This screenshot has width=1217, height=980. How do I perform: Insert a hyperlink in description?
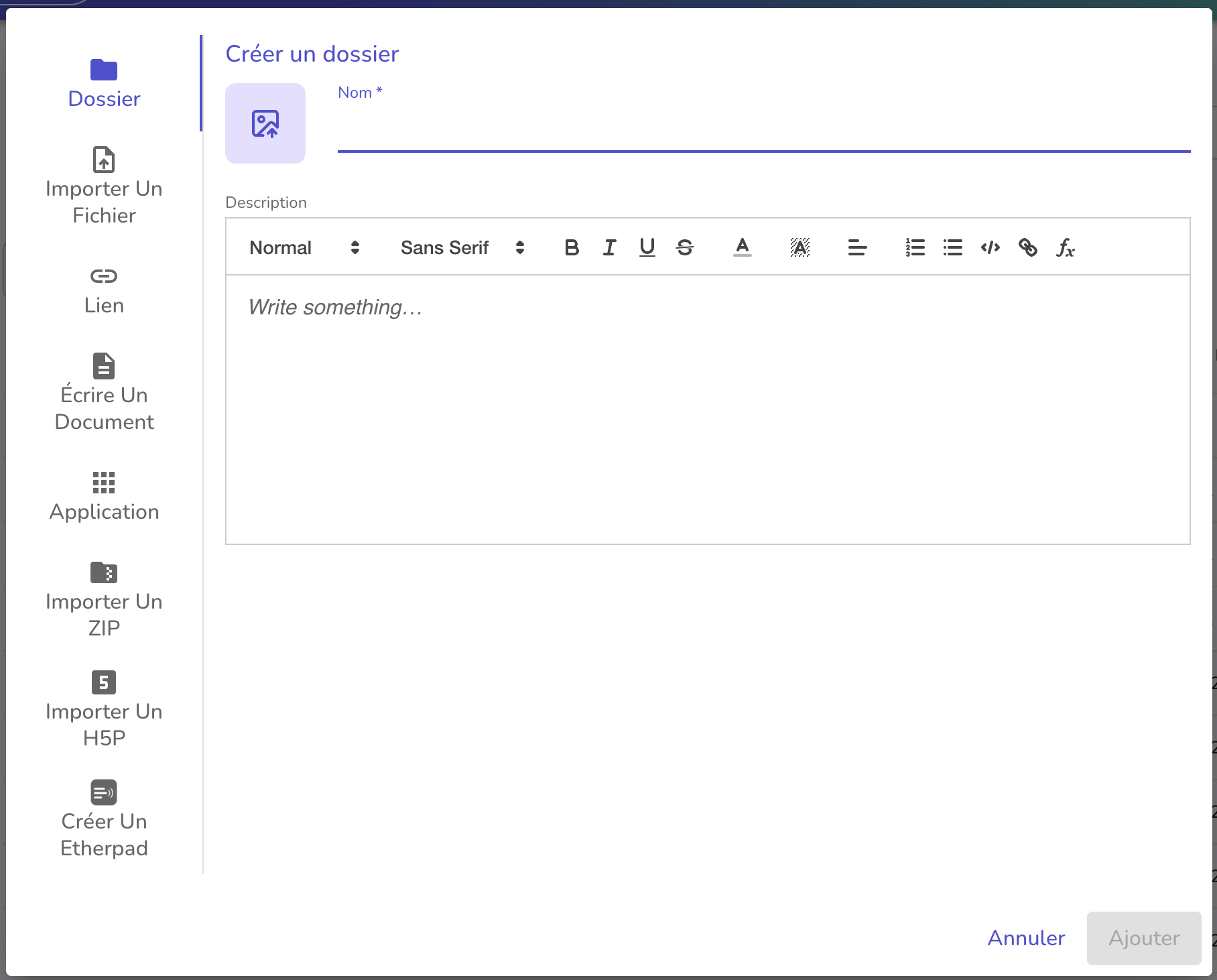tap(1027, 248)
